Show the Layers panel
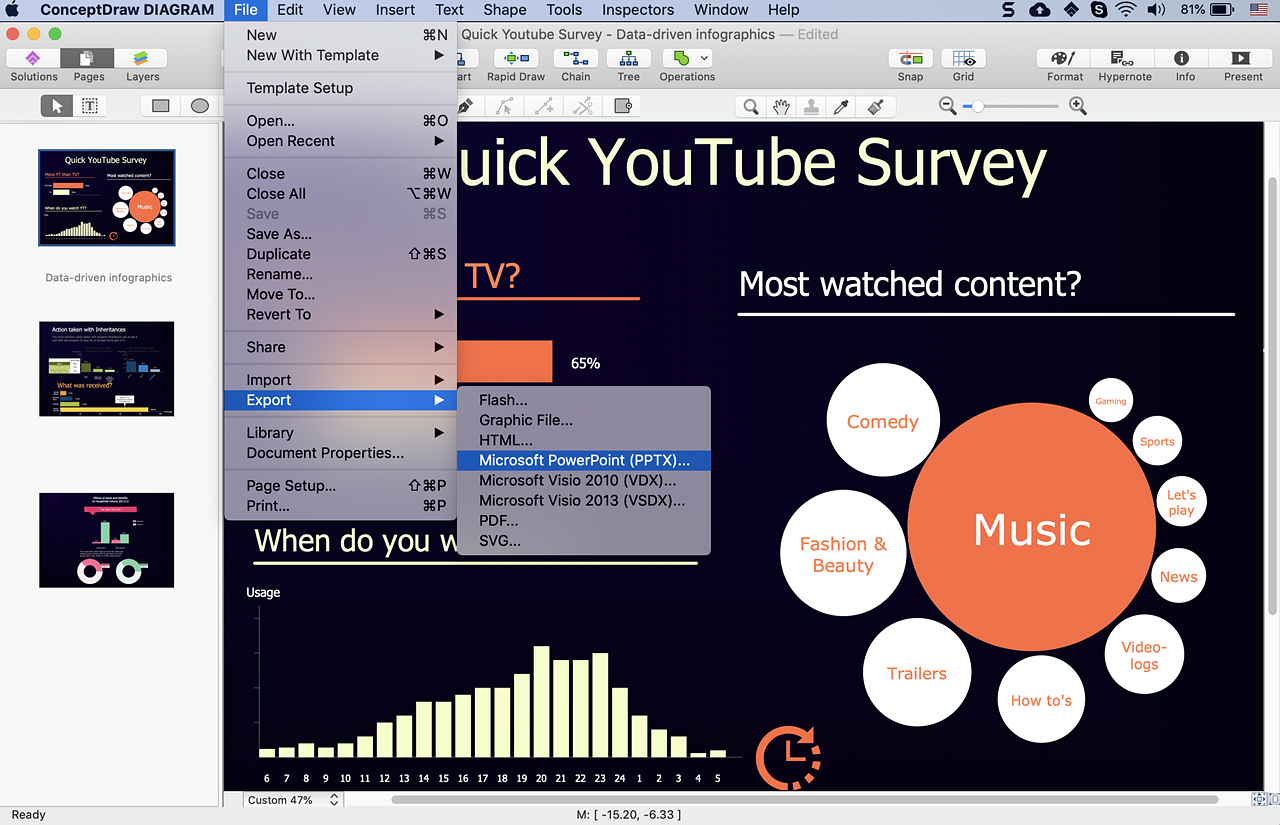This screenshot has width=1280, height=825. [142, 66]
